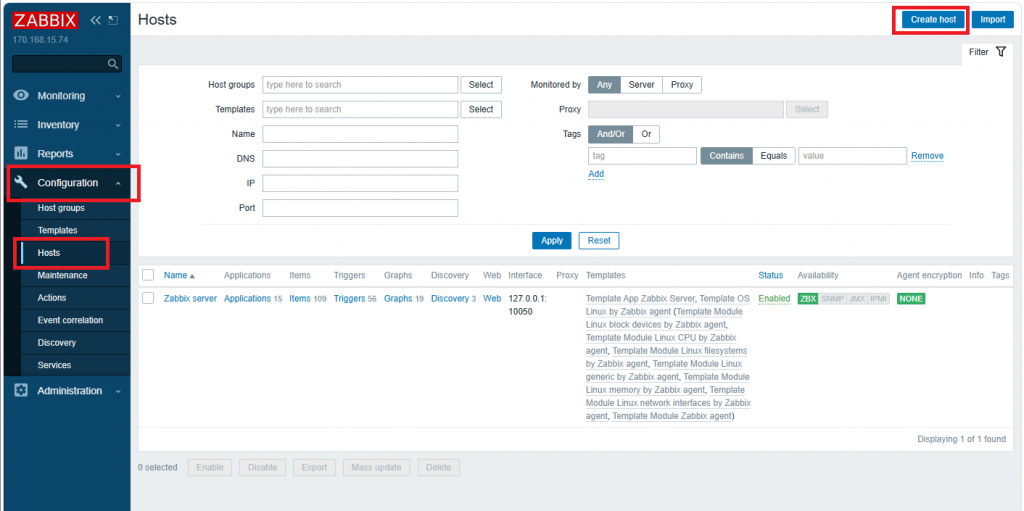Collapse the Configuration menu chevron
Viewport: 1024px width, 511px height.
click(118, 183)
